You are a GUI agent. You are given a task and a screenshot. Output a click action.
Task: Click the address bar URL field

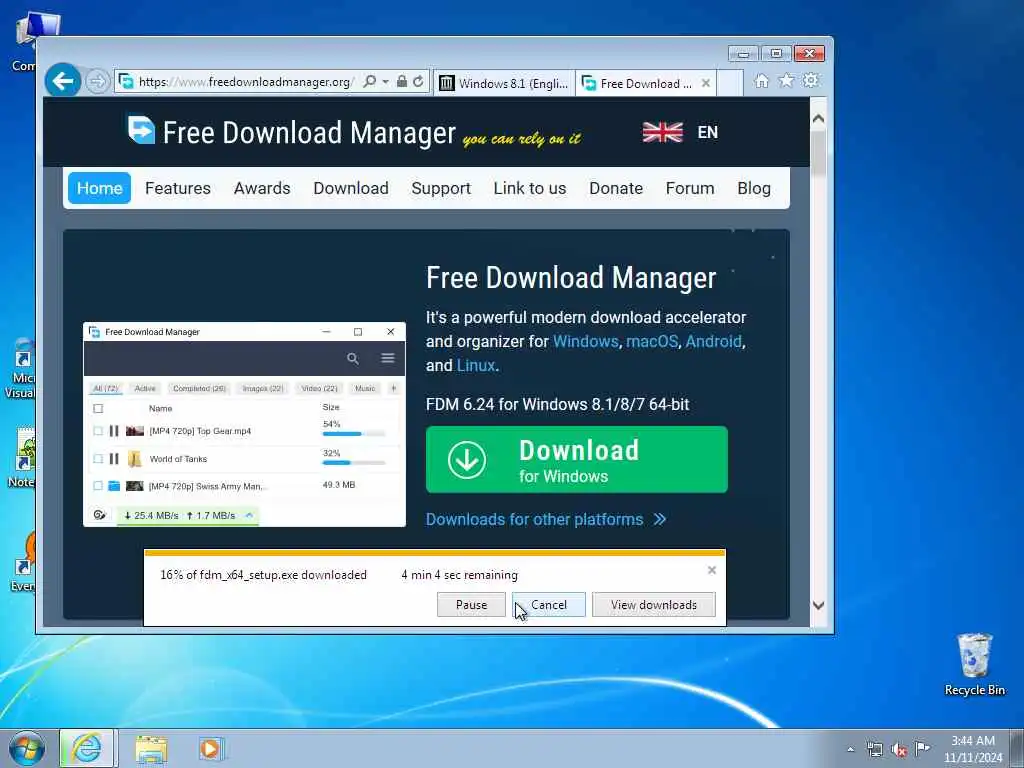(x=245, y=82)
